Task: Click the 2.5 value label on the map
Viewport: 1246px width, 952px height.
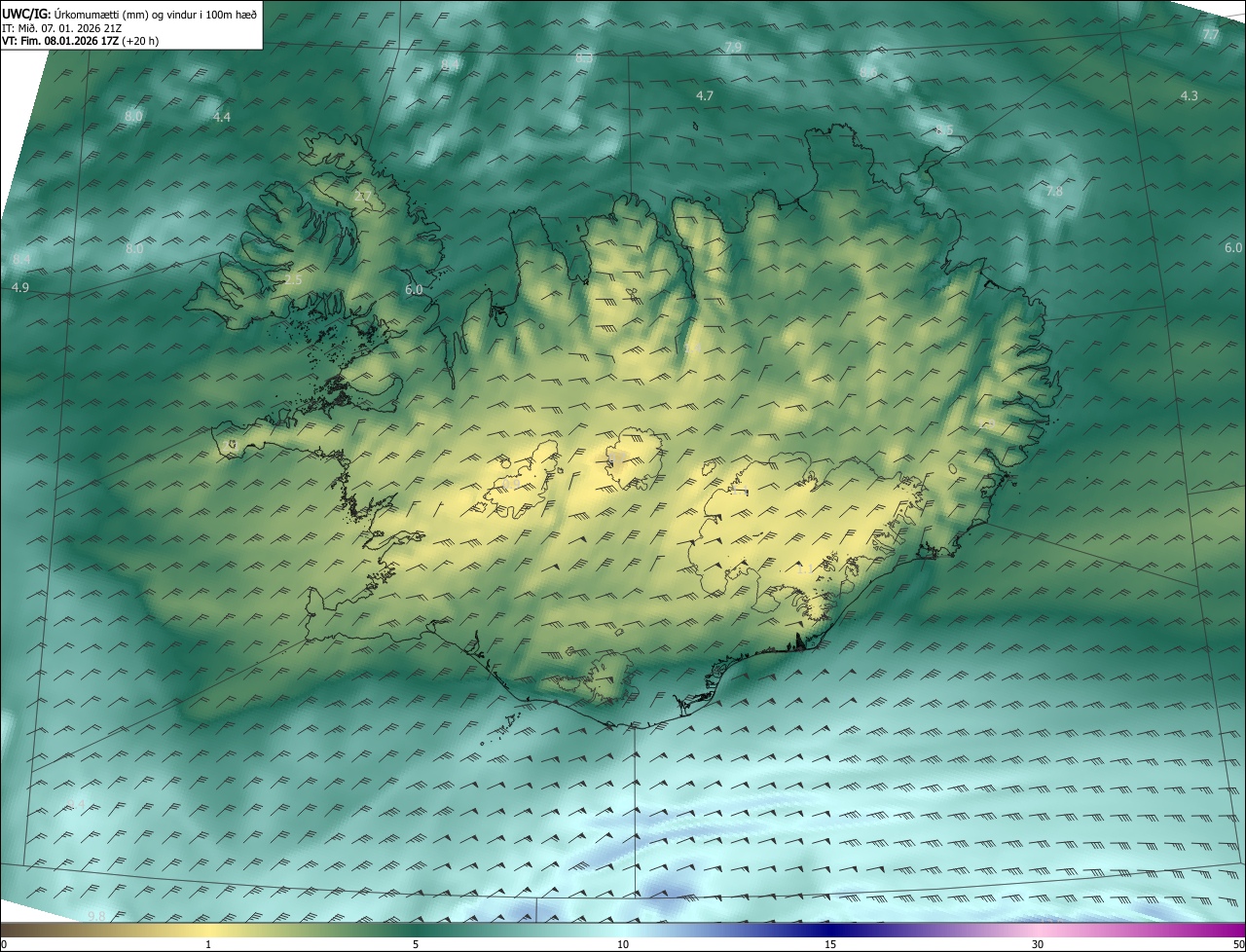Action: click(x=293, y=280)
